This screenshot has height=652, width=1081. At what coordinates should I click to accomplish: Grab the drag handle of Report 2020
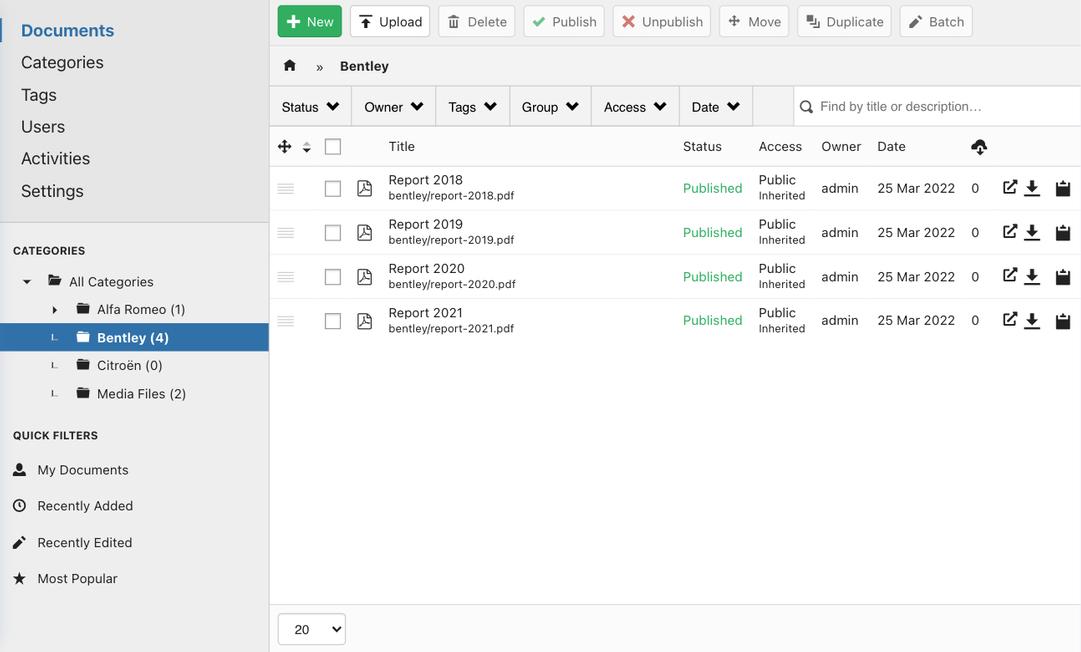[x=285, y=276]
